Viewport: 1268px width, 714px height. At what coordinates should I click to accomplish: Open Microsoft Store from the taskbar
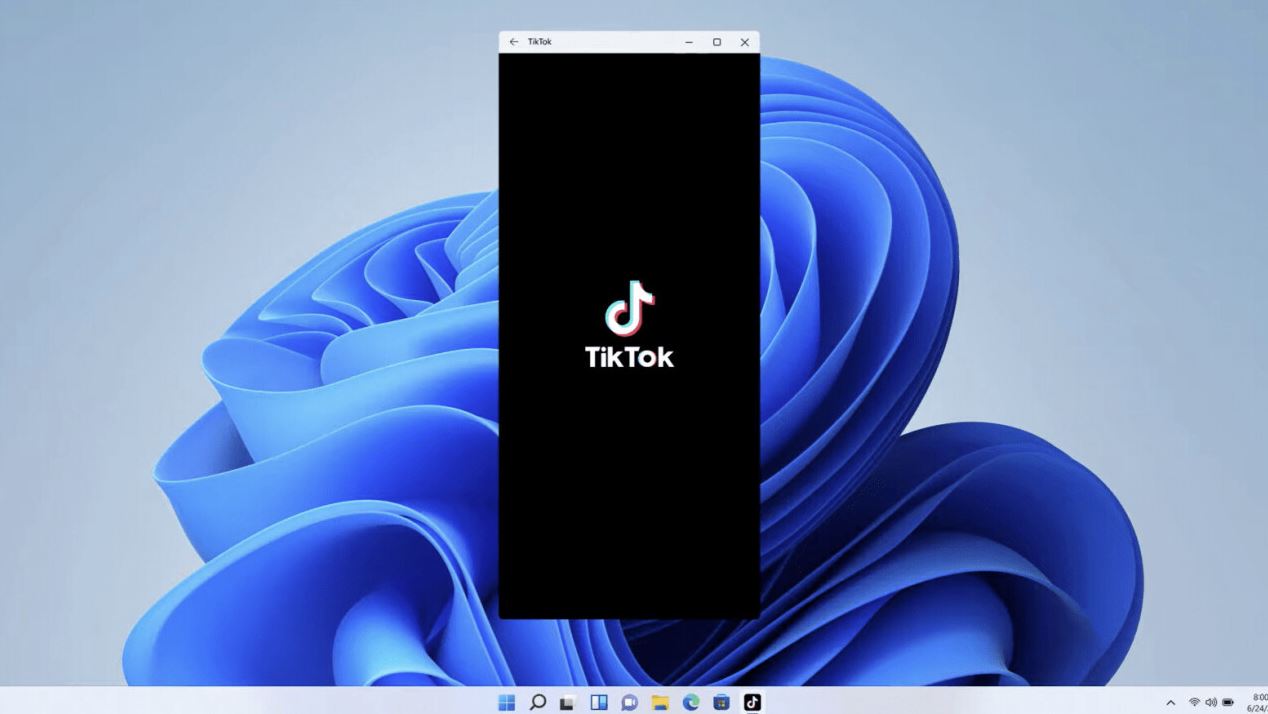[x=721, y=702]
